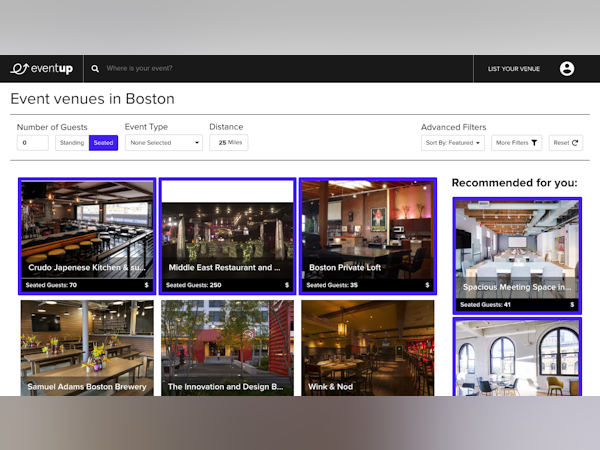Click the 'Seated Guests: 41' text
This screenshot has width=600, height=450.
[x=485, y=305]
